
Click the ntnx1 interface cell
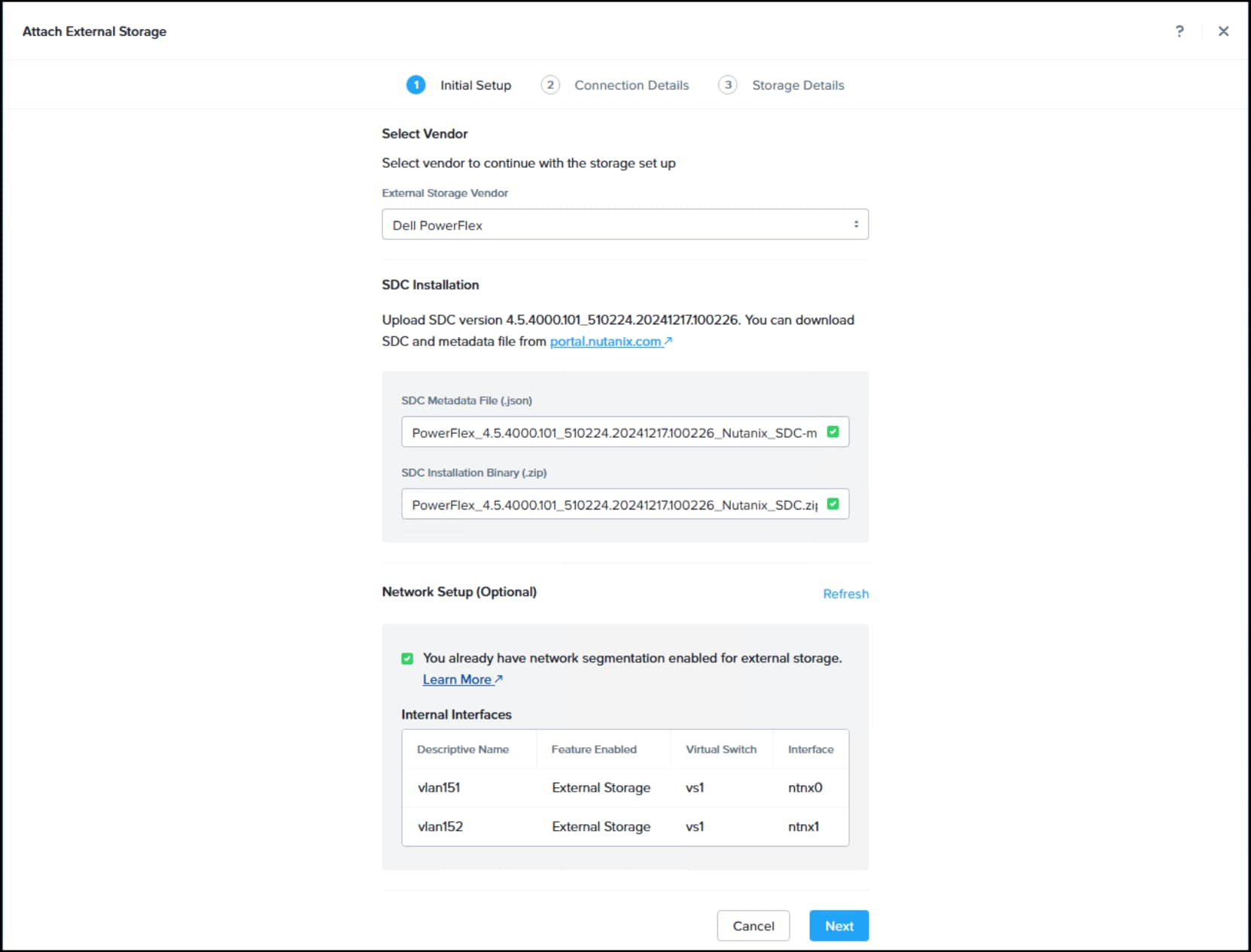804,827
